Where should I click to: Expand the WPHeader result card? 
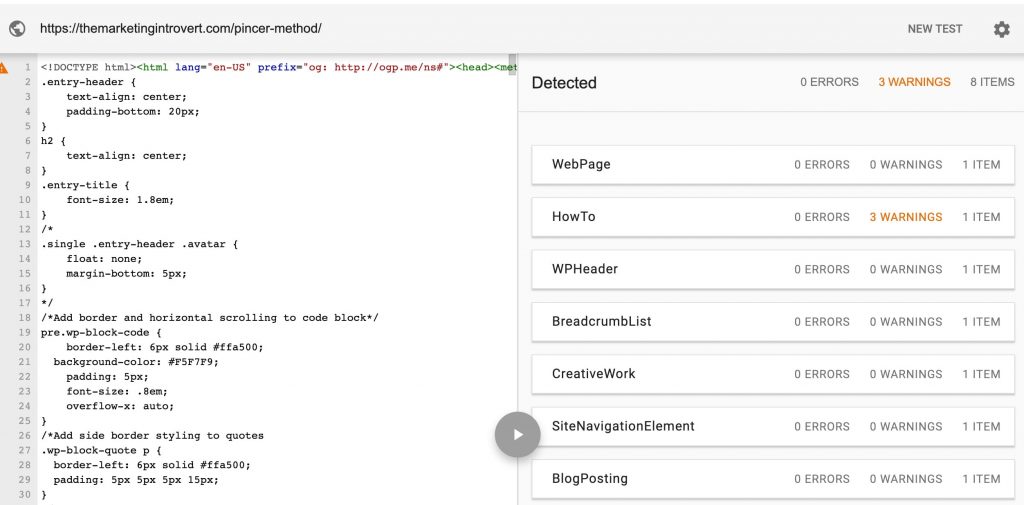point(773,269)
